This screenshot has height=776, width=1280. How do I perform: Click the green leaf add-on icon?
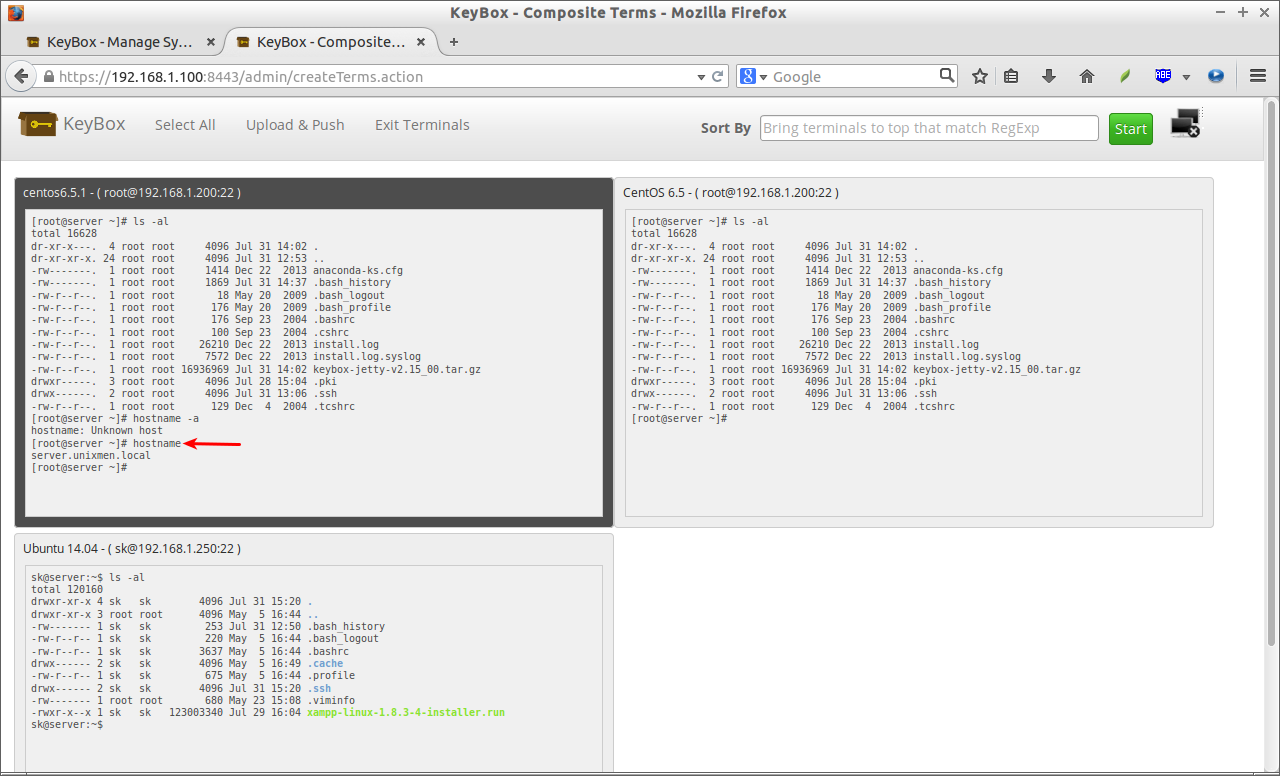tap(1124, 76)
